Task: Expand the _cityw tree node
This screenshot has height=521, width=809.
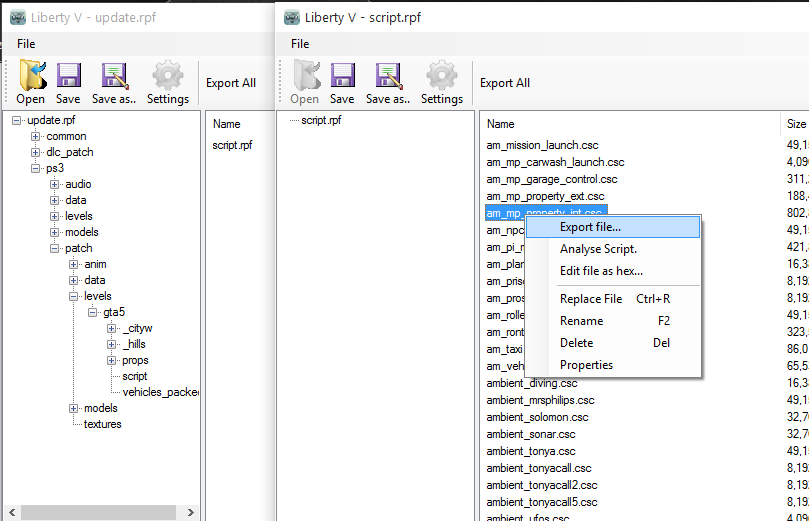Action: [x=112, y=328]
